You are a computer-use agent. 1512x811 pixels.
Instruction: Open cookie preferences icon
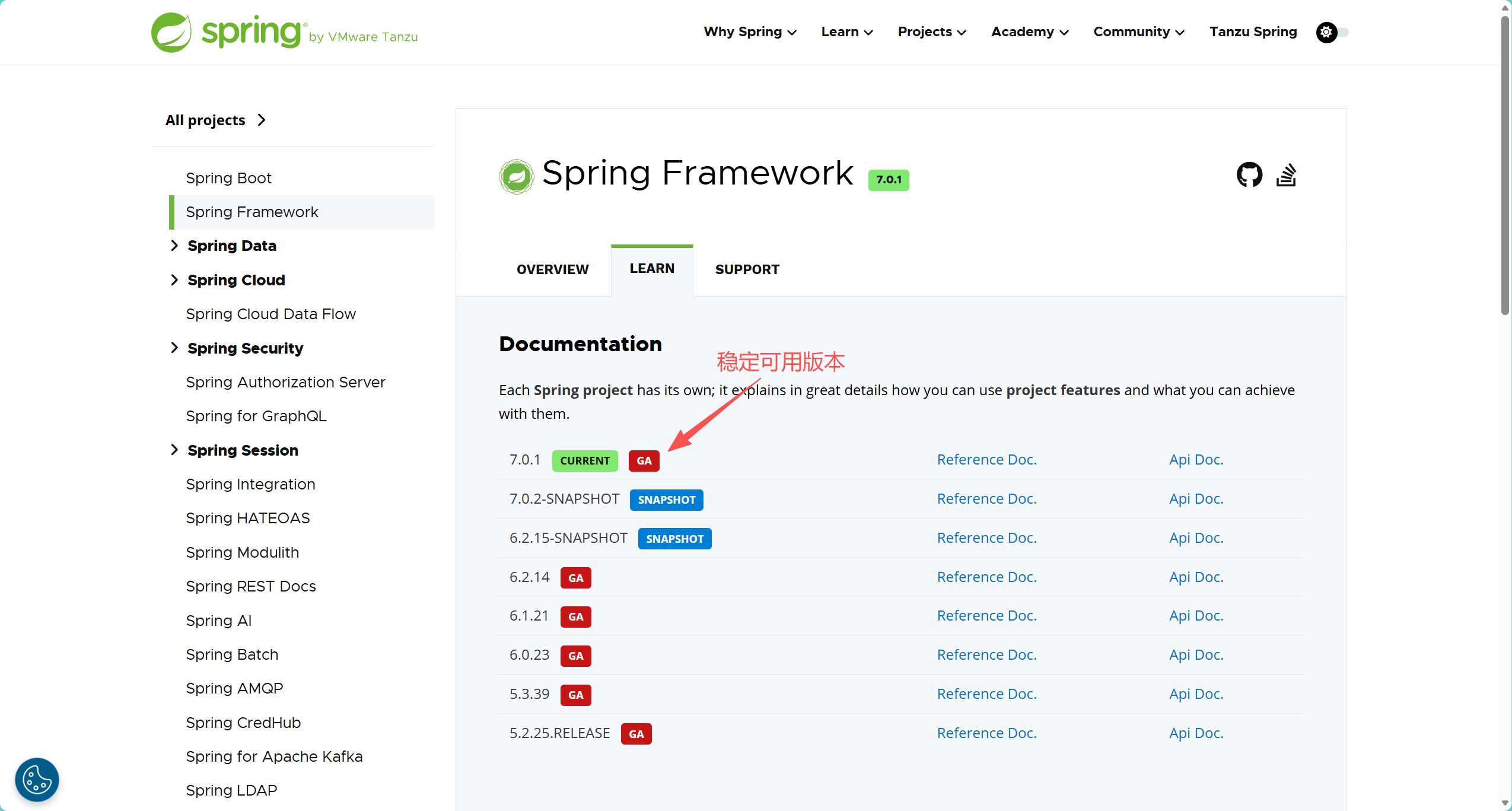(x=37, y=779)
